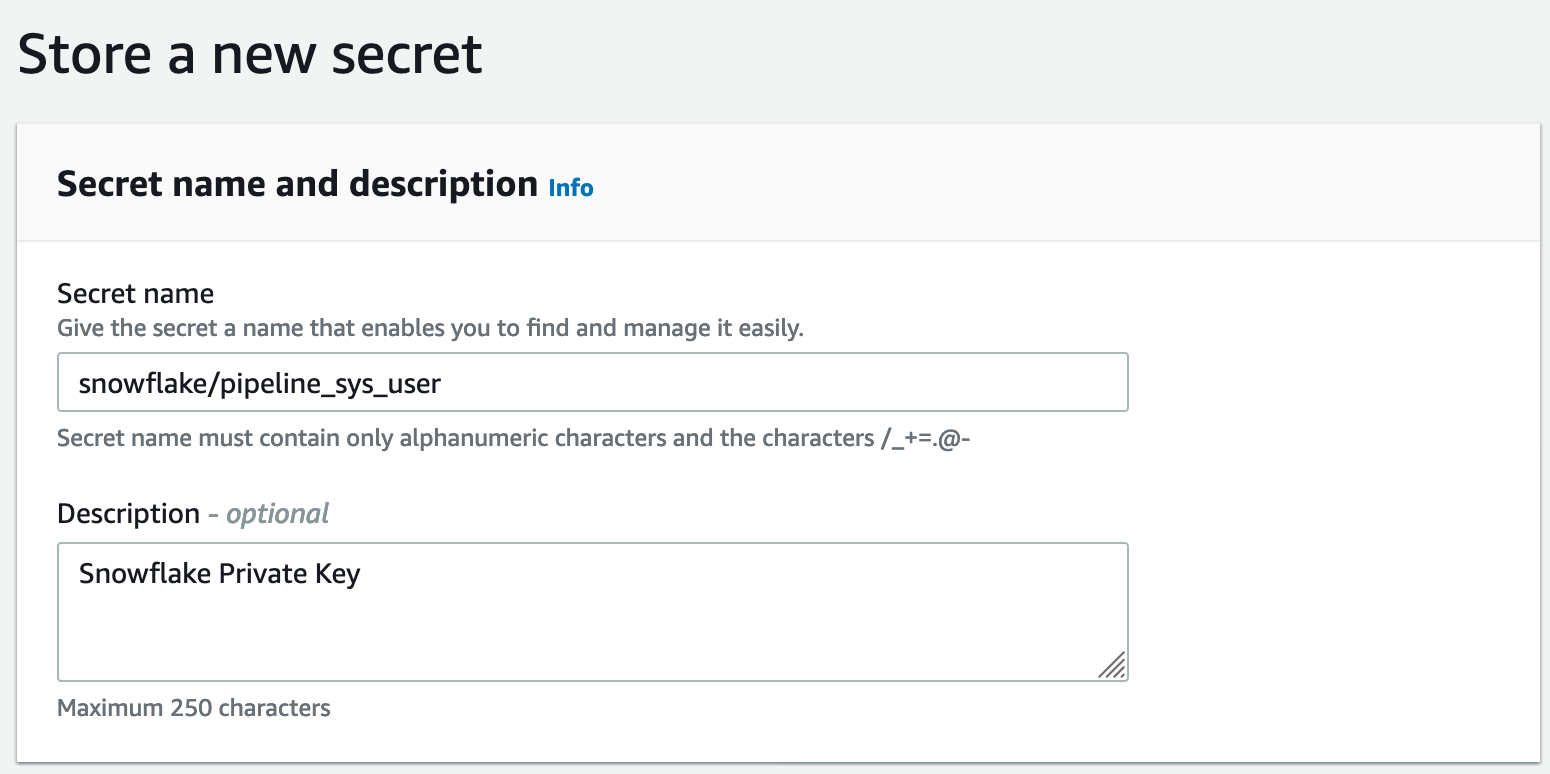
Task: Click the italic "optional" label text
Action: click(x=278, y=514)
